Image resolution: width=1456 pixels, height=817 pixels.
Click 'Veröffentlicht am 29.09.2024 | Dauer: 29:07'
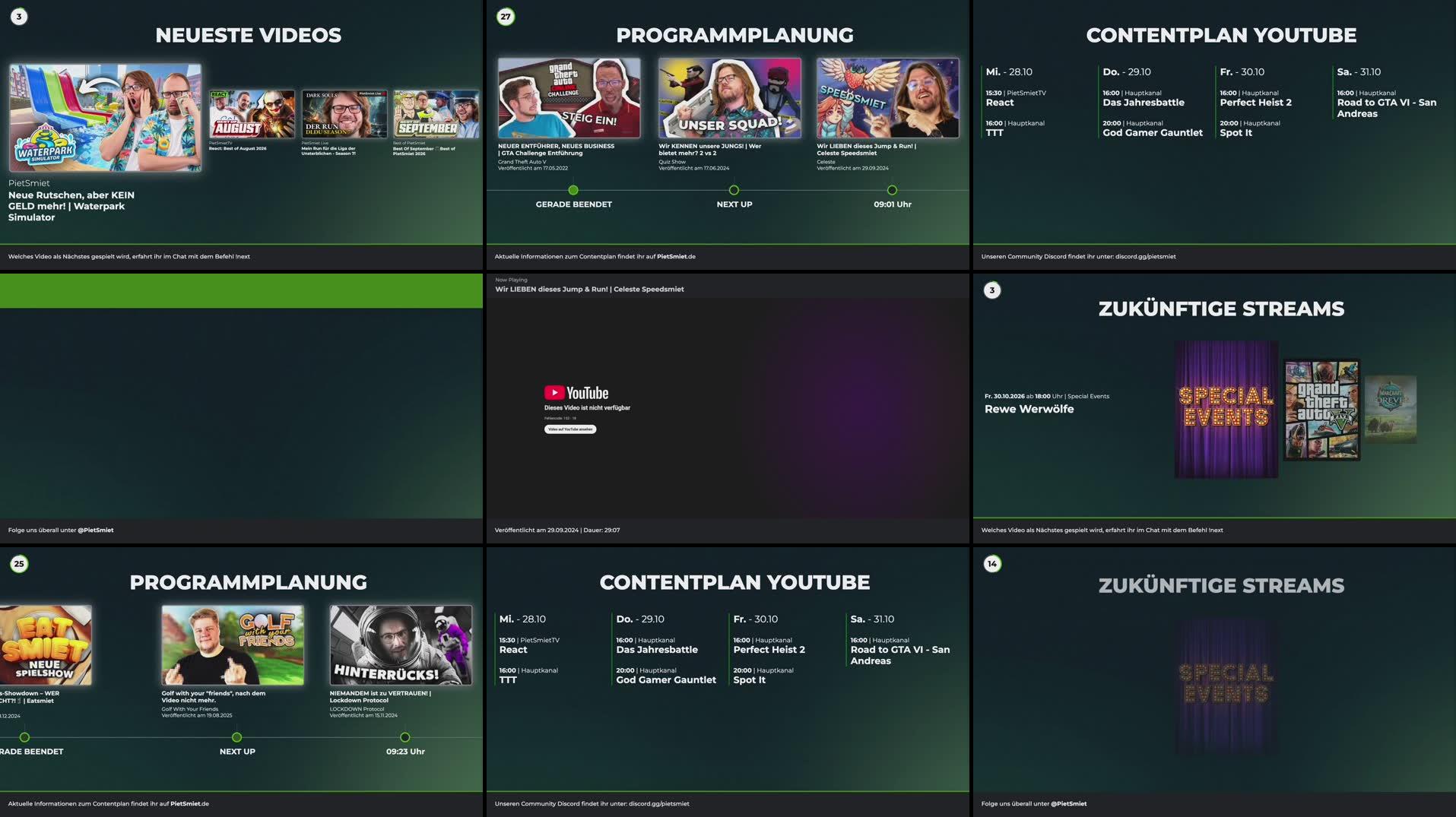coord(557,530)
